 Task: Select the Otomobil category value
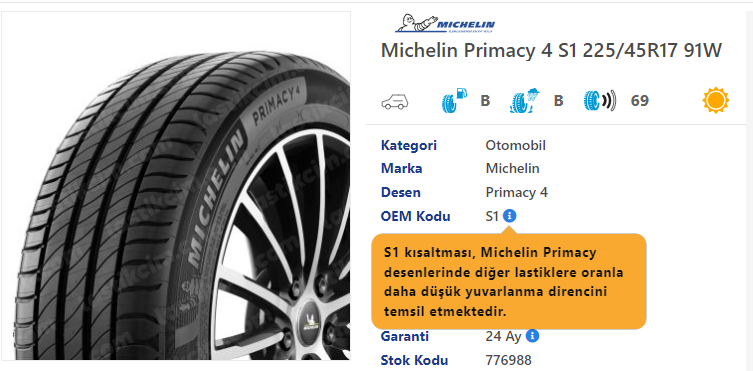pyautogui.click(x=515, y=145)
